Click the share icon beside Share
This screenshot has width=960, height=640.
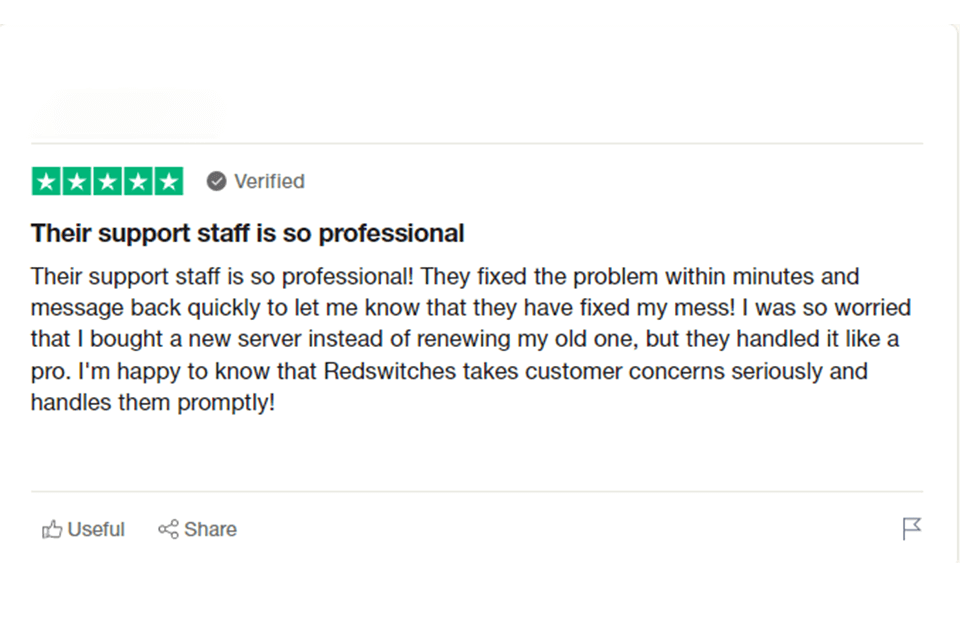(168, 530)
